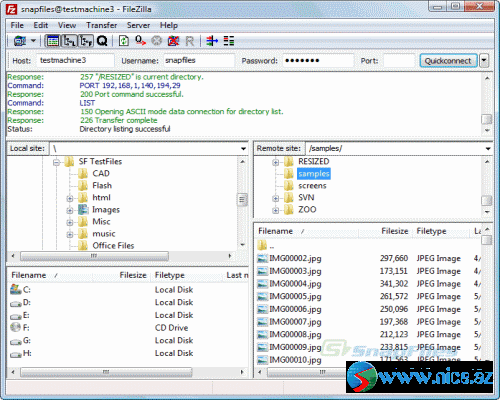Click the Port input field

pyautogui.click(x=399, y=61)
